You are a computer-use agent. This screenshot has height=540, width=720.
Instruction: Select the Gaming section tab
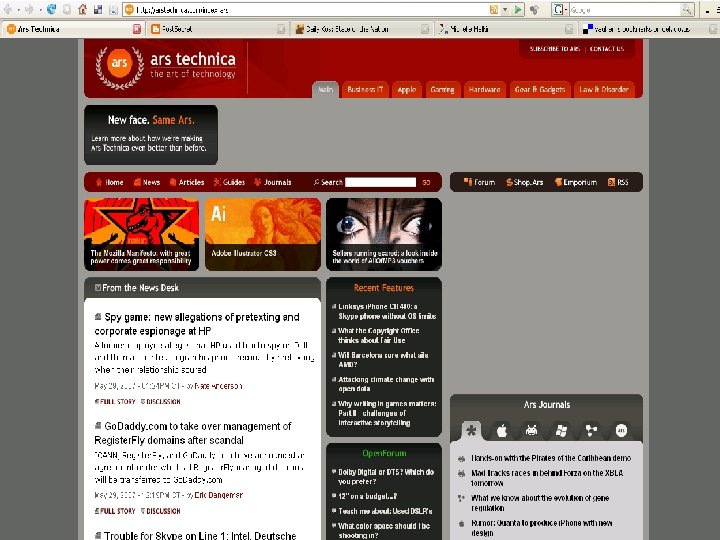442,90
